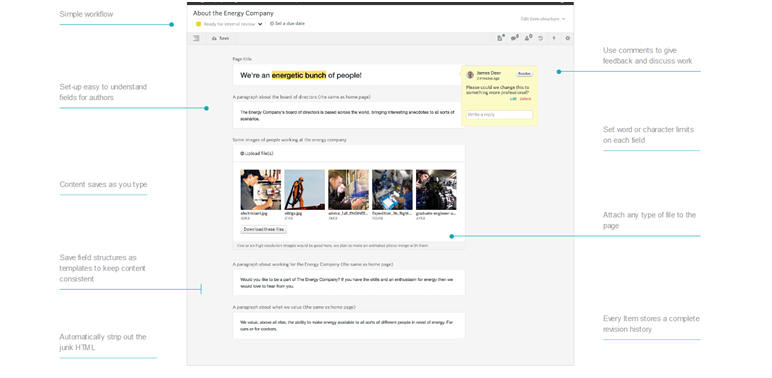
Task: Click Edit link on the comment
Action: coord(513,99)
